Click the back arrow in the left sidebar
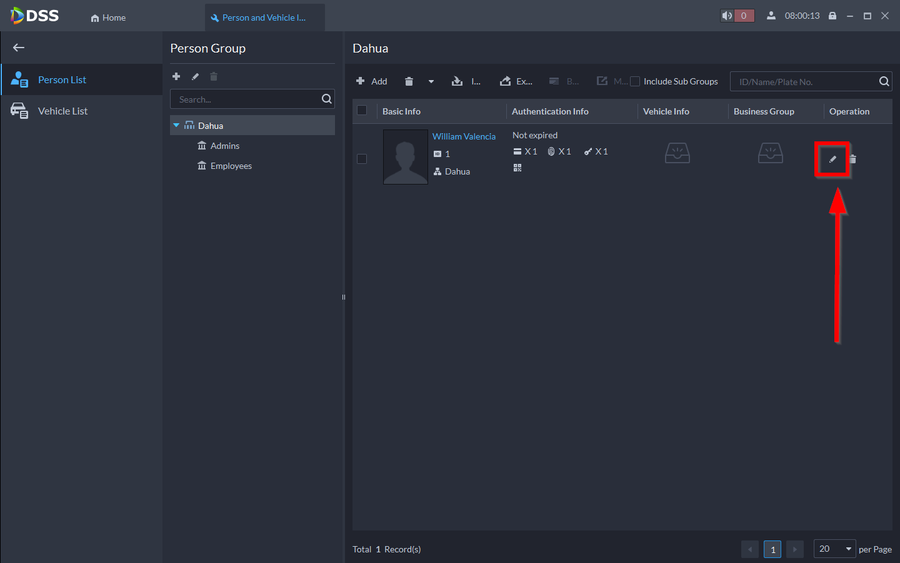900x563 pixels. tap(18, 48)
